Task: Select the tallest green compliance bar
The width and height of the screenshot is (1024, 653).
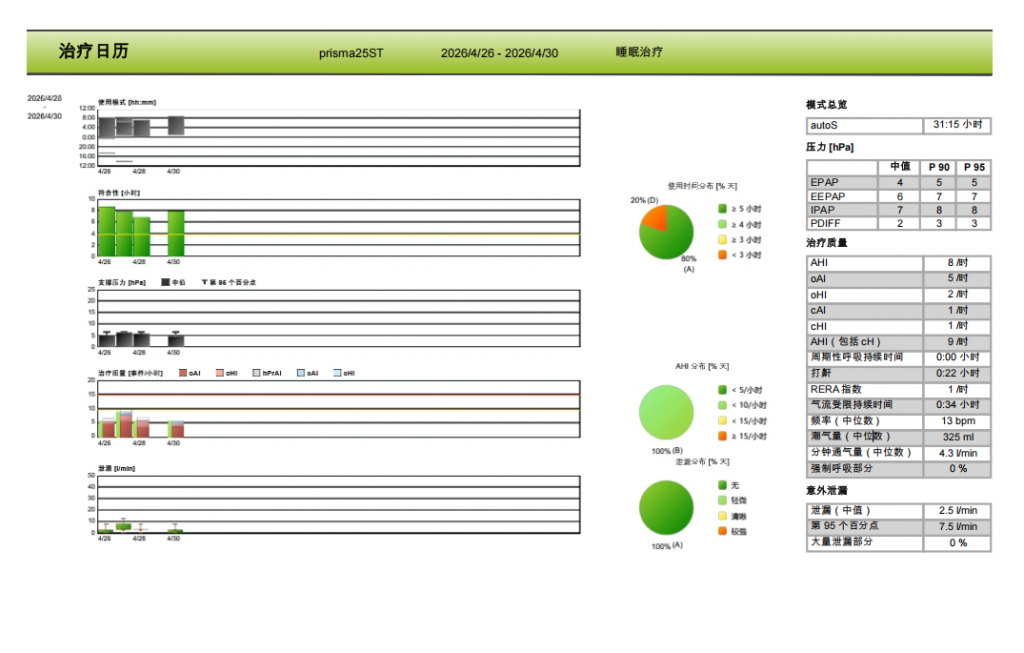Action: [x=107, y=231]
